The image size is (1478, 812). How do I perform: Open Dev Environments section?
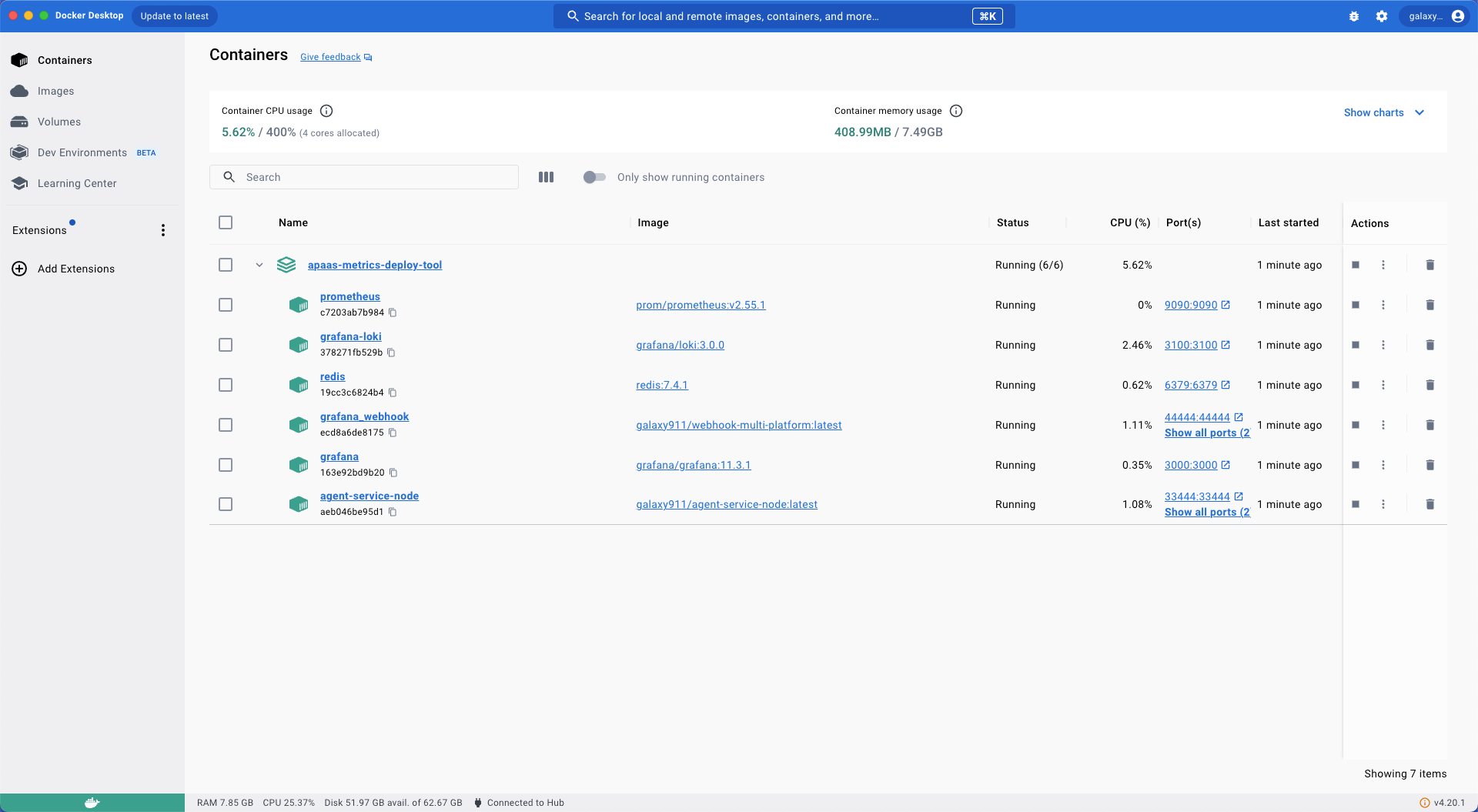tap(92, 152)
